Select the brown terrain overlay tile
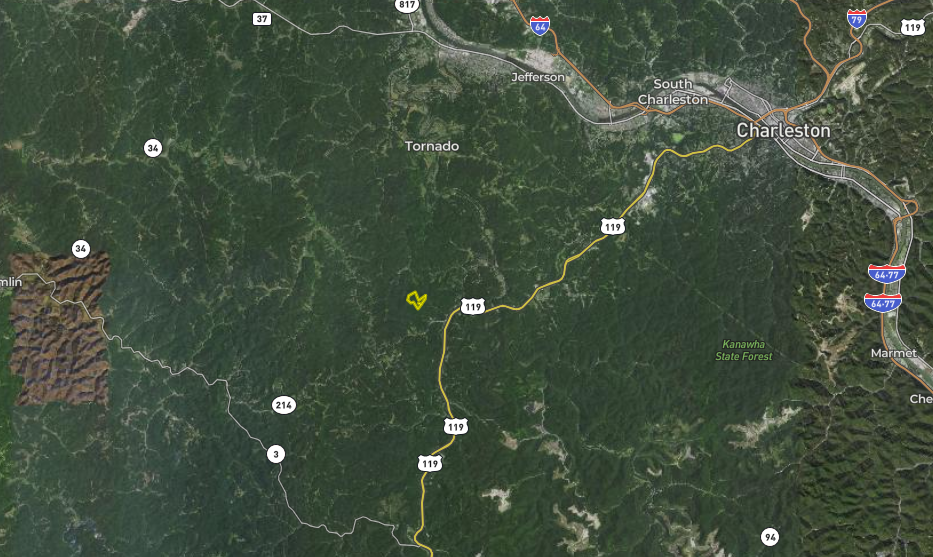 [60, 328]
